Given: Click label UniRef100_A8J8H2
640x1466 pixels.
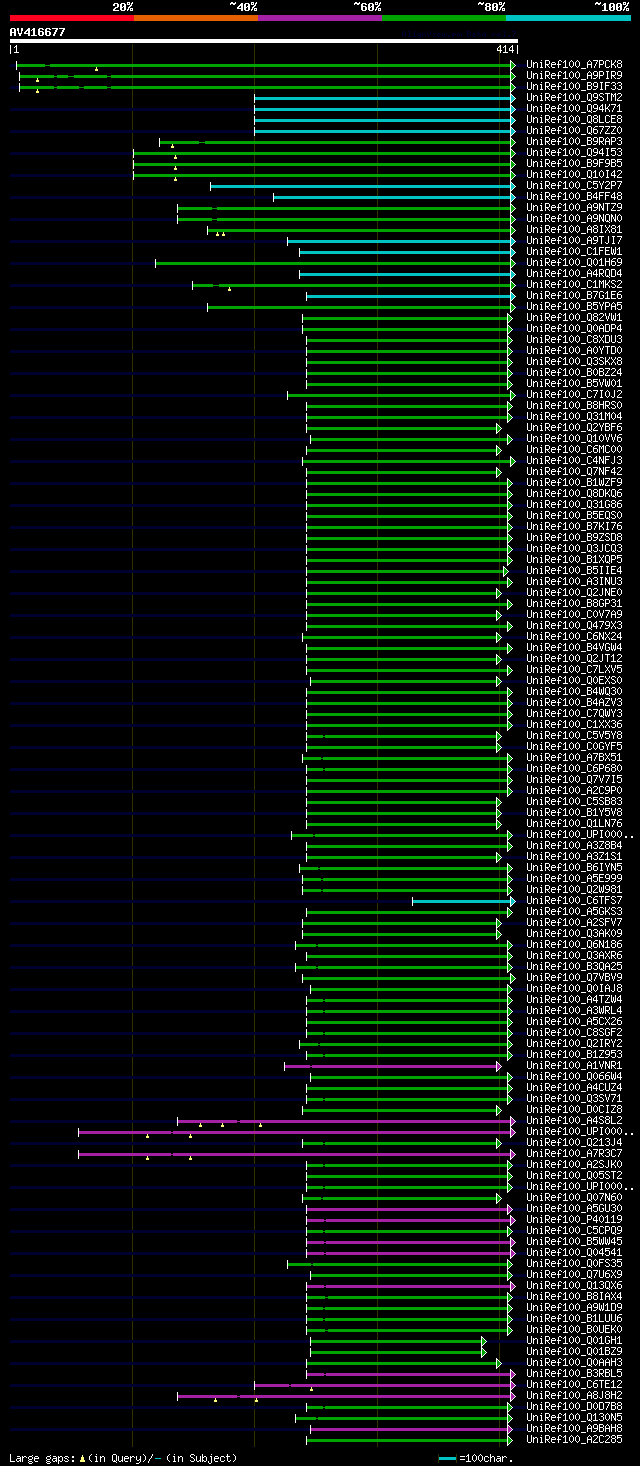Looking at the screenshot, I should click(x=574, y=1395).
